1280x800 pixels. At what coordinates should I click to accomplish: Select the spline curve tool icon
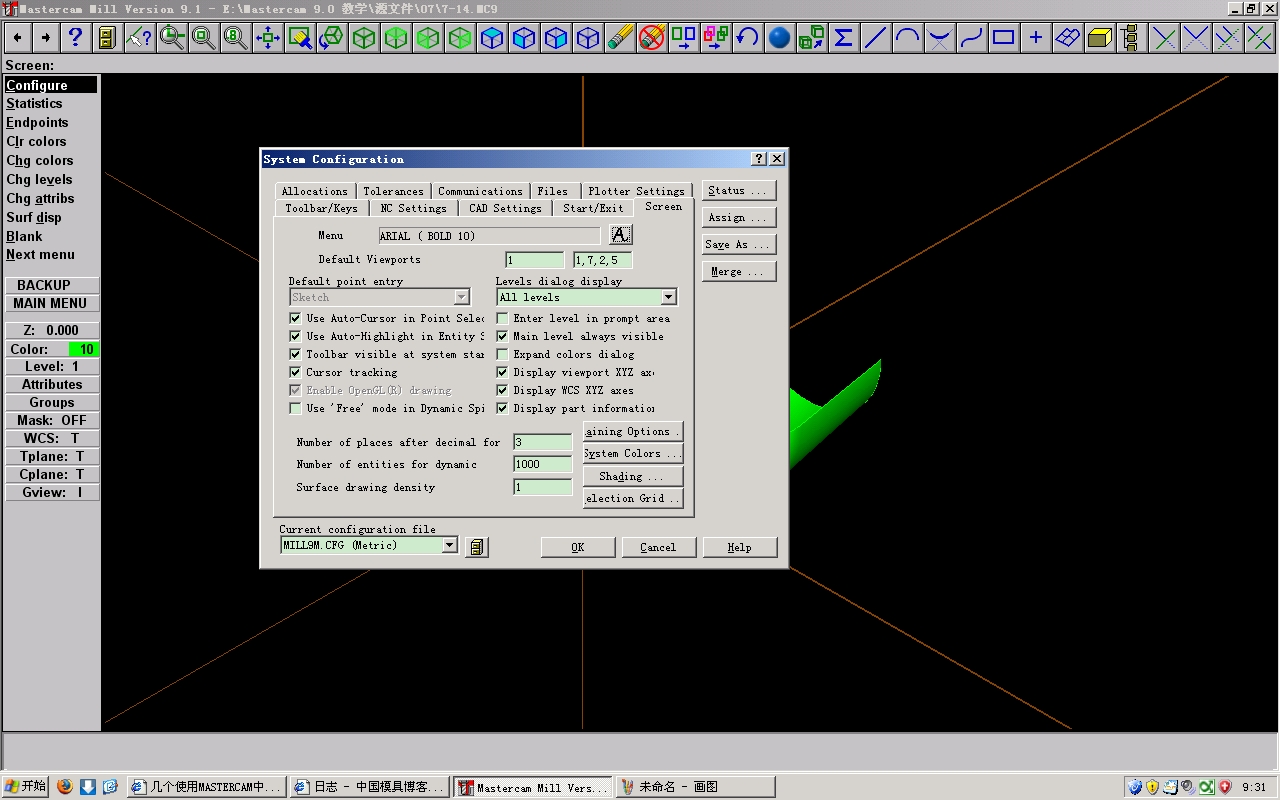point(971,38)
